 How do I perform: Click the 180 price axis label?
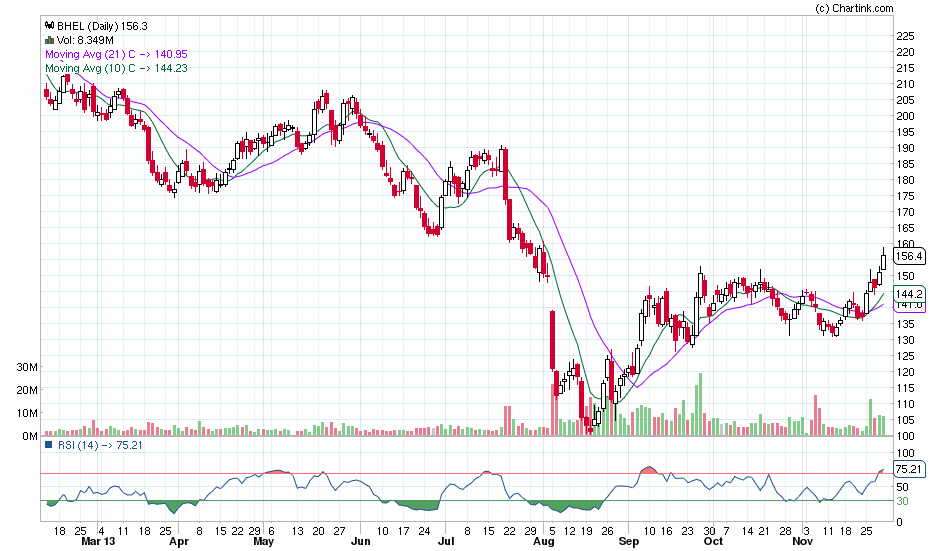pos(905,180)
